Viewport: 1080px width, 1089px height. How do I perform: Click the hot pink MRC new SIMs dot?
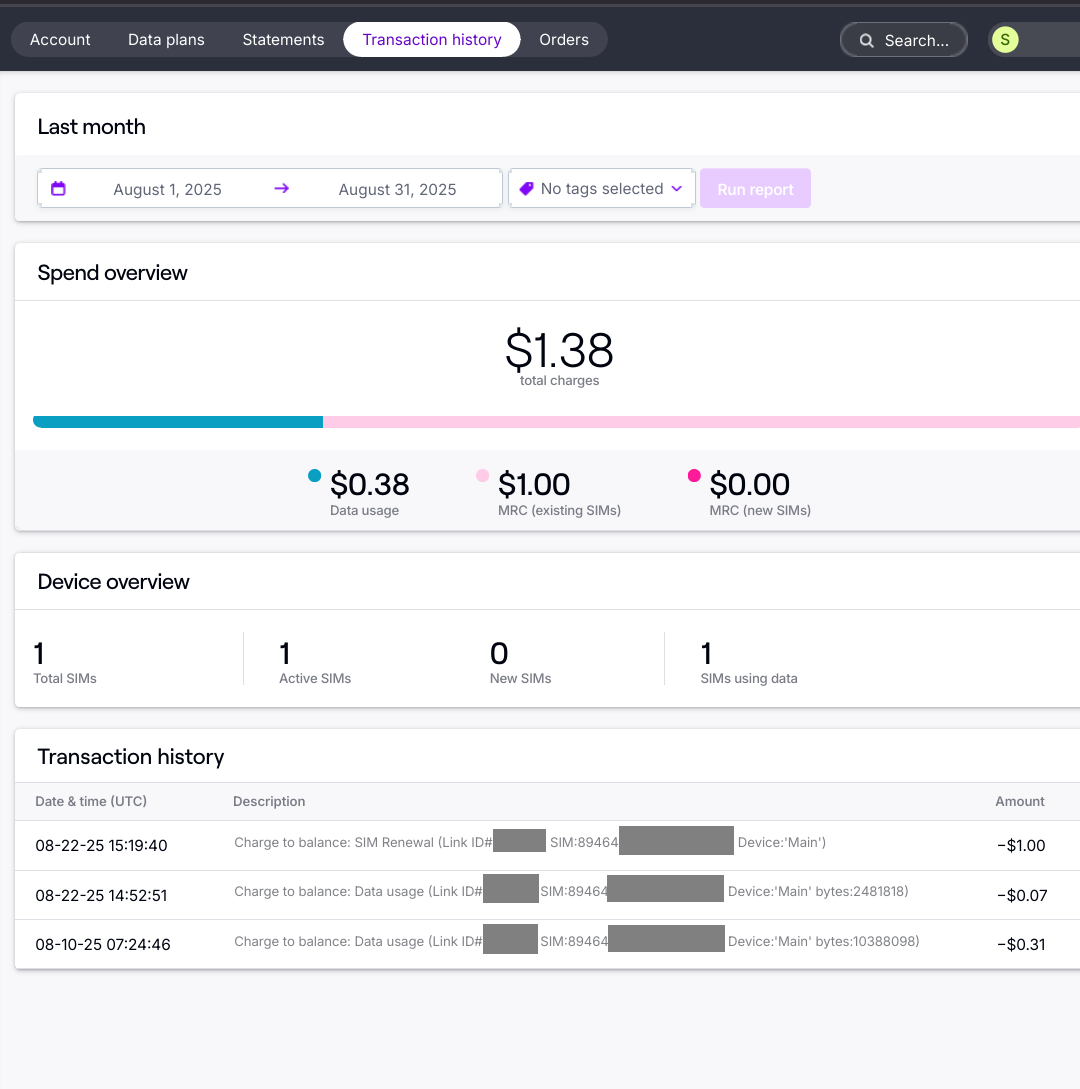coord(694,476)
